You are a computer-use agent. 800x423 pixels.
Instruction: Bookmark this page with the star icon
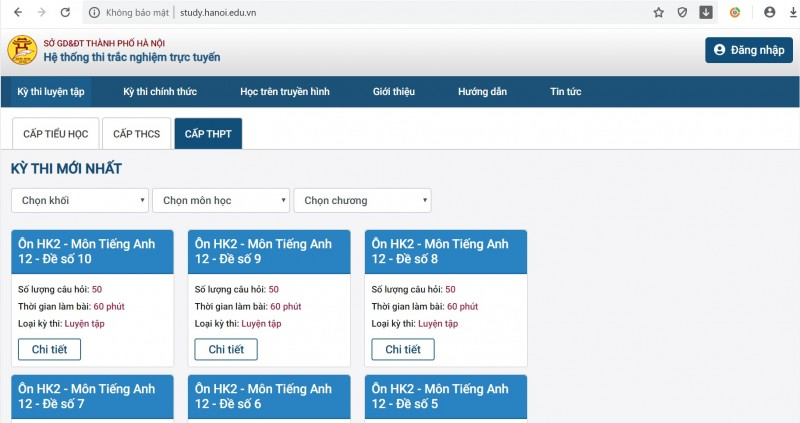658,13
